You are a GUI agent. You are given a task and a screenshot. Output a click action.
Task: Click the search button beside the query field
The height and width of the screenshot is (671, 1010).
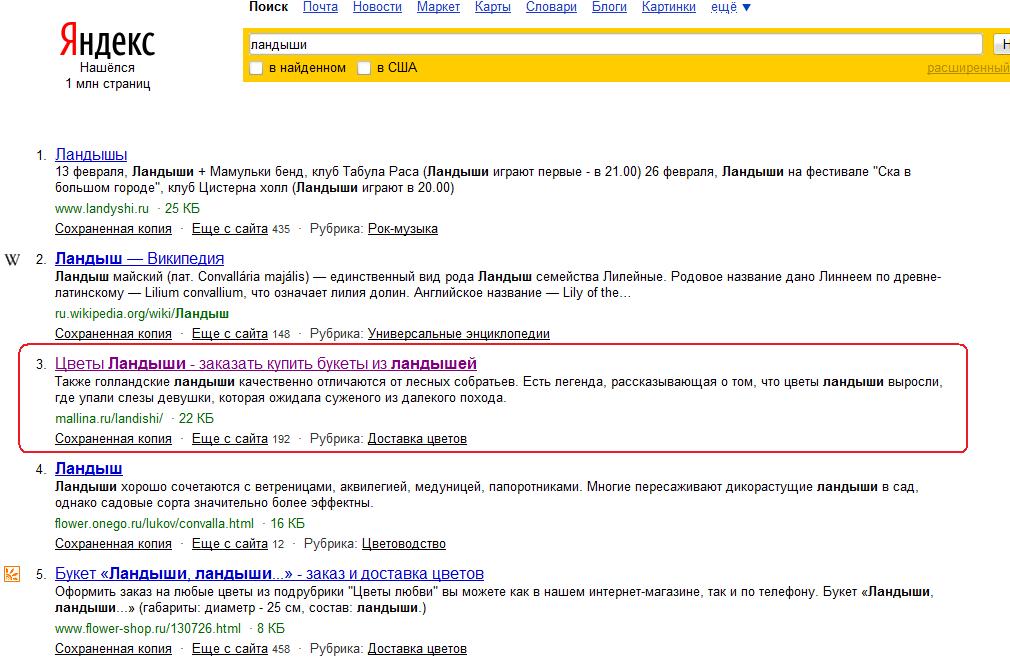point(1002,44)
